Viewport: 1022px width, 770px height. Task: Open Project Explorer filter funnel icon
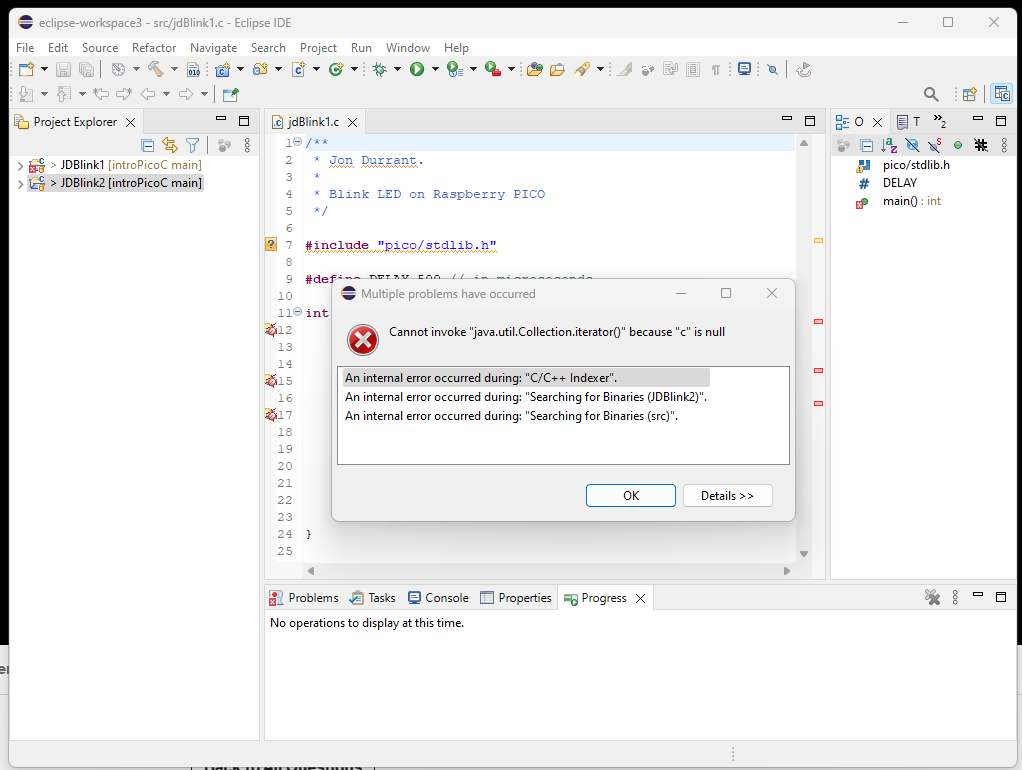click(192, 145)
